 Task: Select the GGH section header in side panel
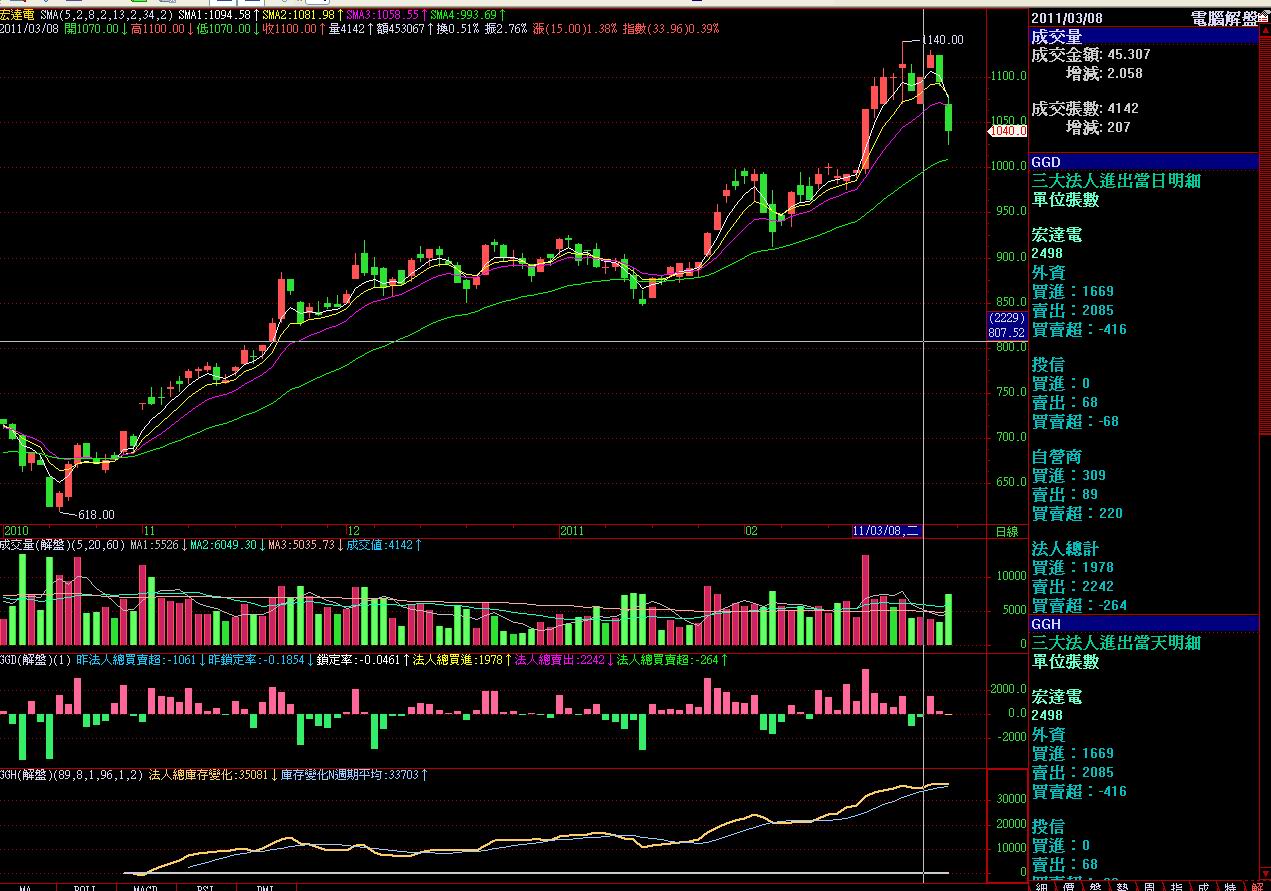coord(1143,623)
